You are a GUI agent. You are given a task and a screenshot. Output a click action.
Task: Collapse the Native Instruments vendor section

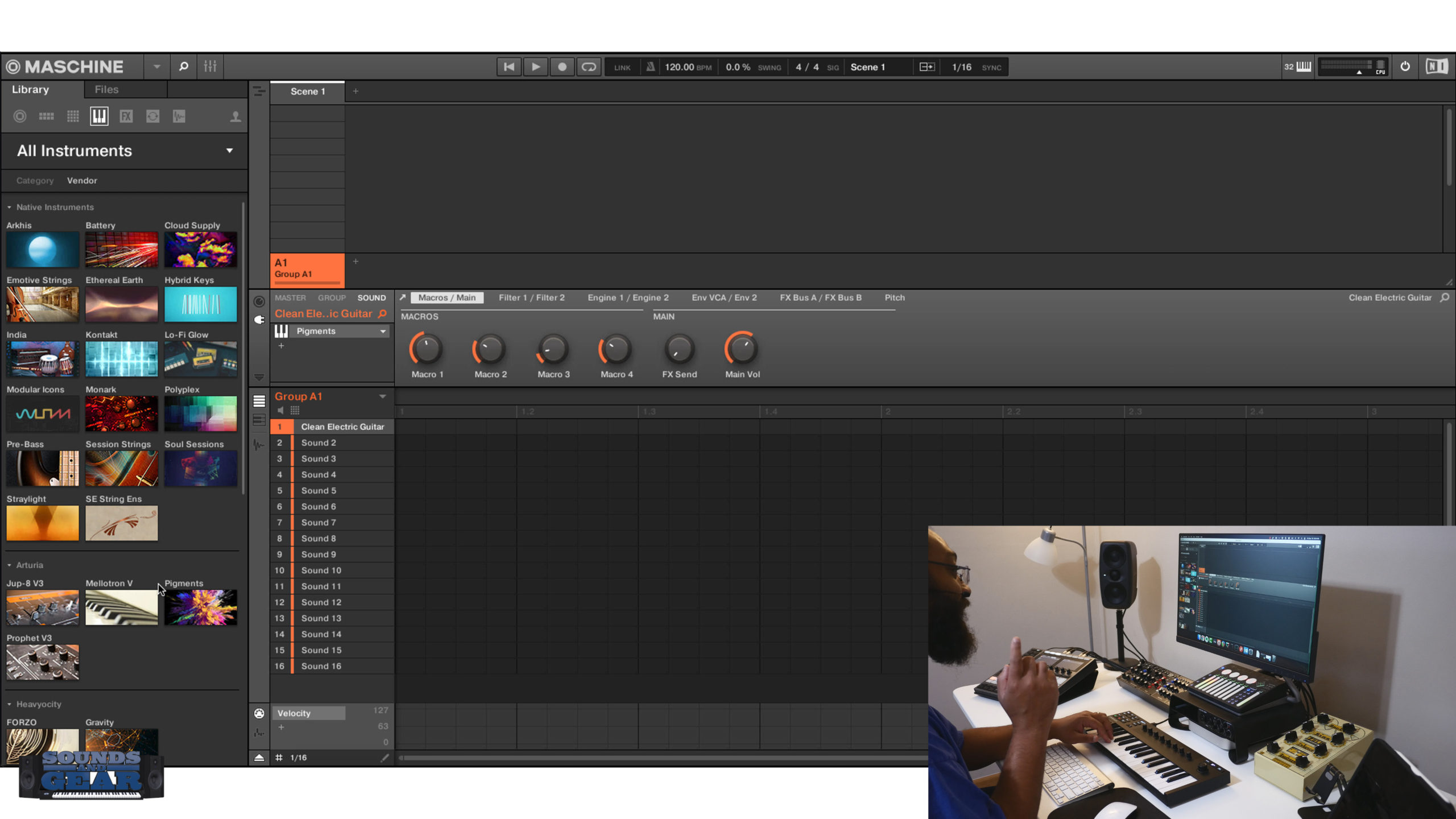tap(9, 208)
